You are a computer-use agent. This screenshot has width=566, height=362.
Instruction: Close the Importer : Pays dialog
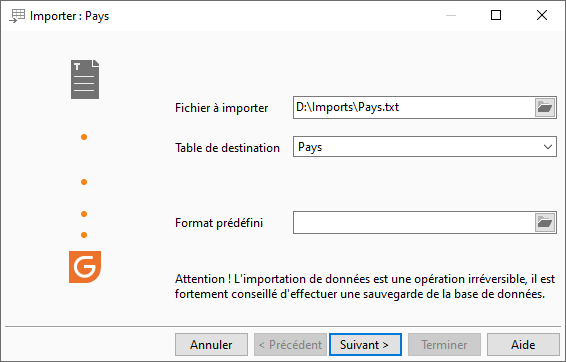tap(542, 15)
